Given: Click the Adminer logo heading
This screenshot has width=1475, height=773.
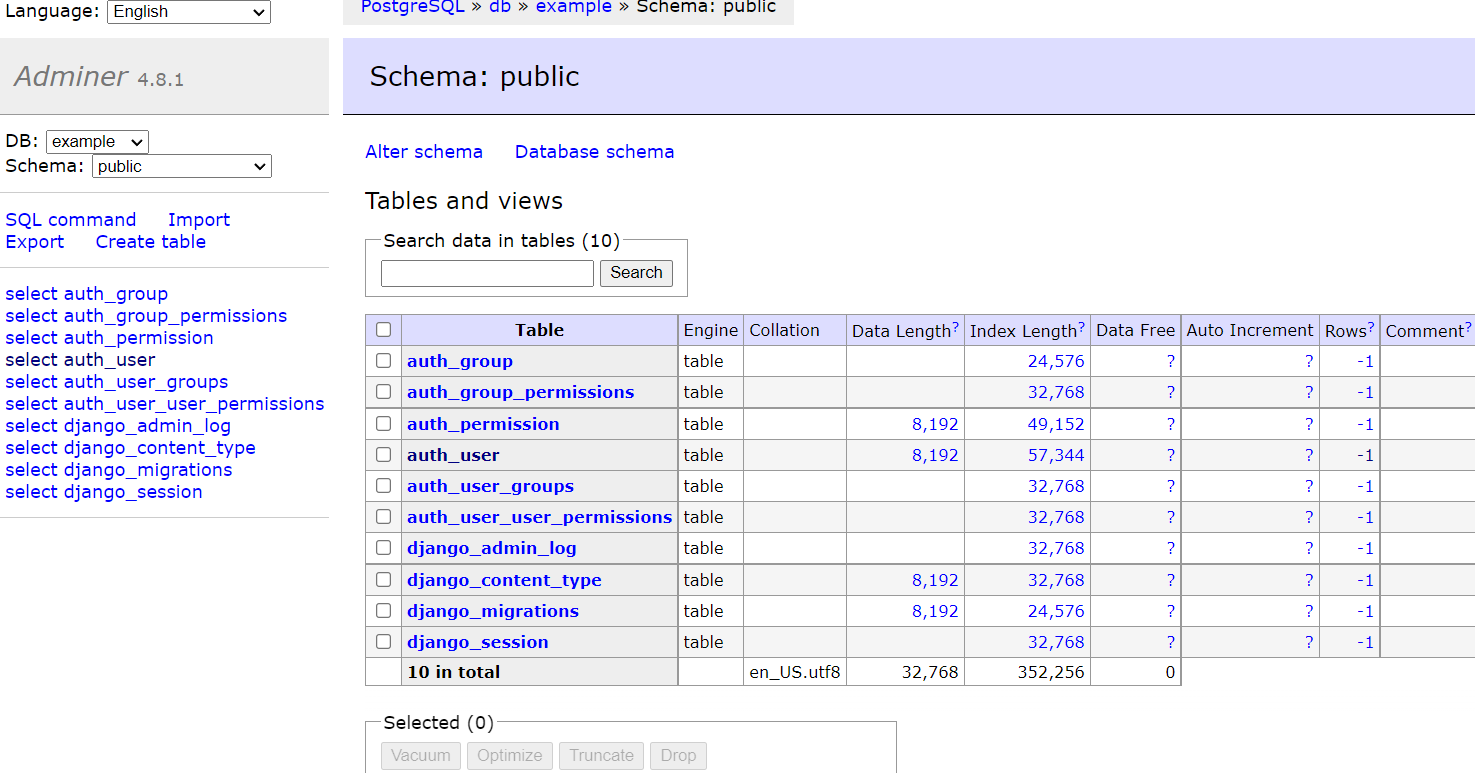Looking at the screenshot, I should (71, 76).
